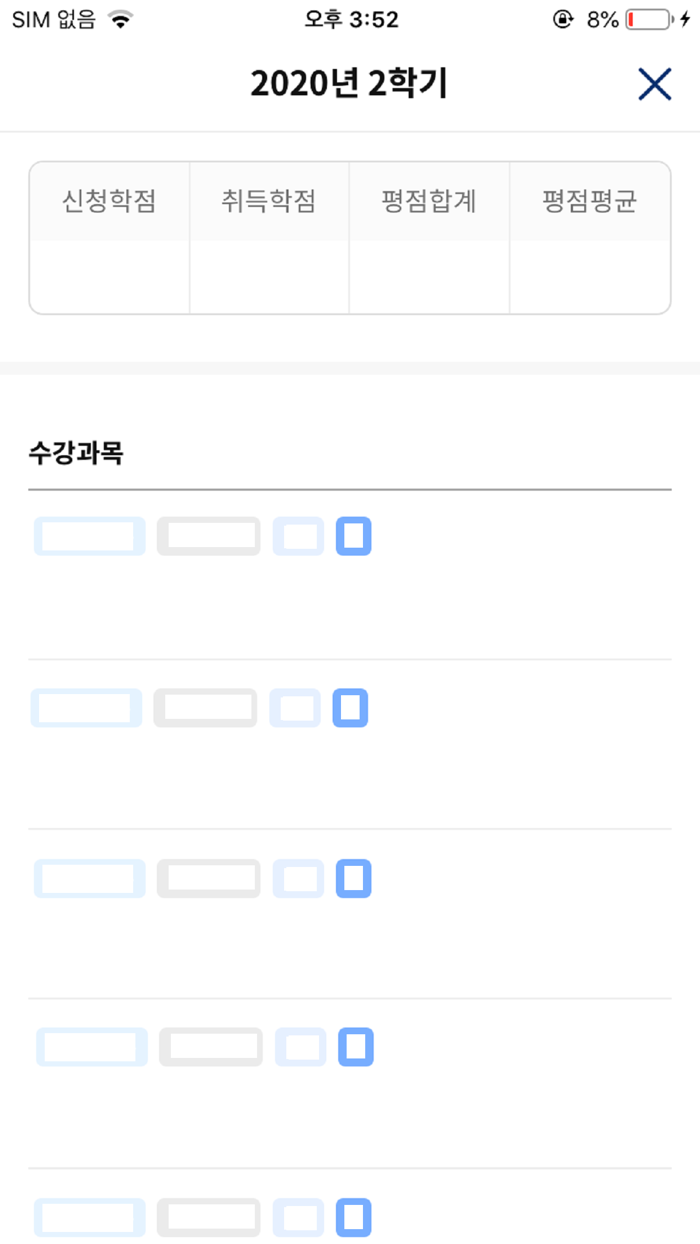Viewport: 700px width, 1244px height.
Task: Expand the fourth course entry under 수강과목
Action: (91, 1047)
